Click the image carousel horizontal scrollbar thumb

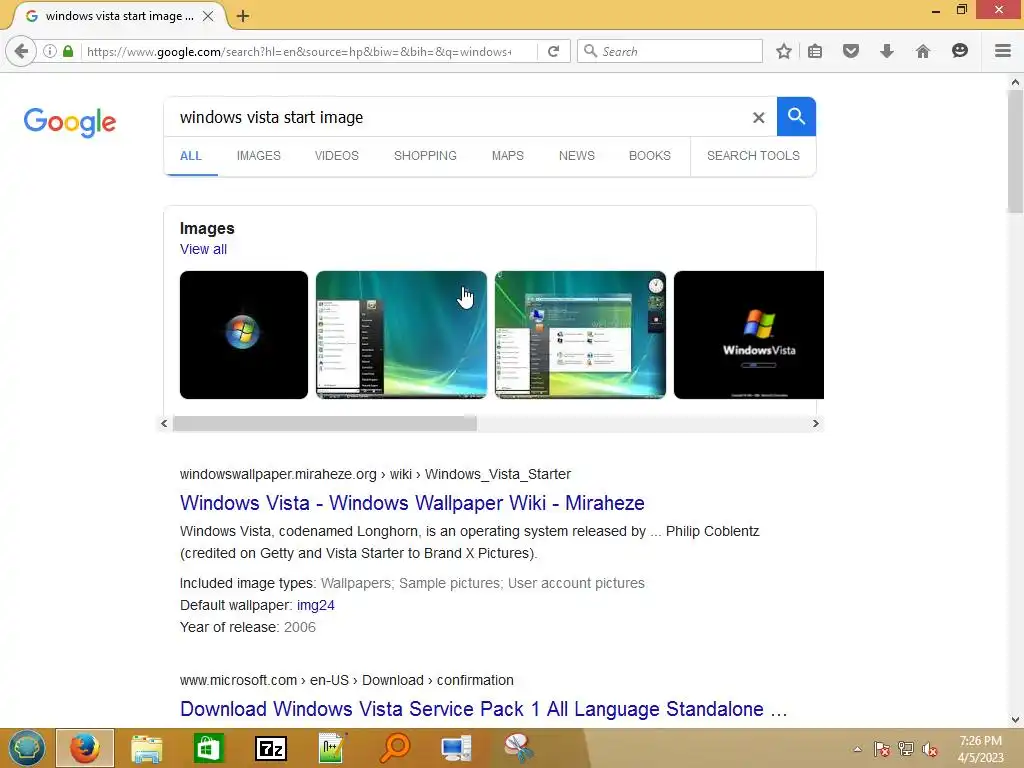tap(325, 424)
